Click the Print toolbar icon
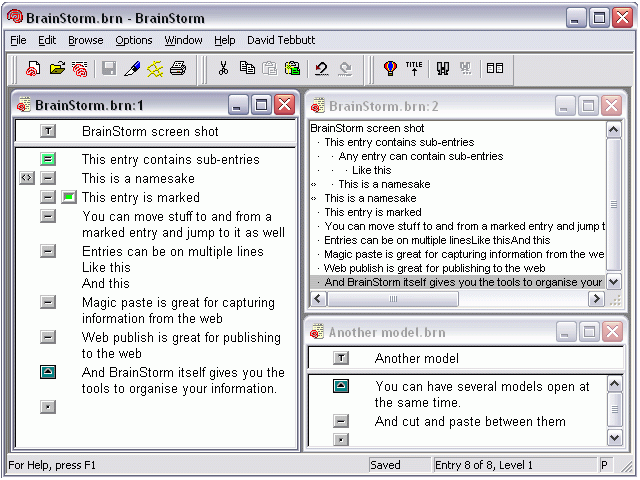 178,68
